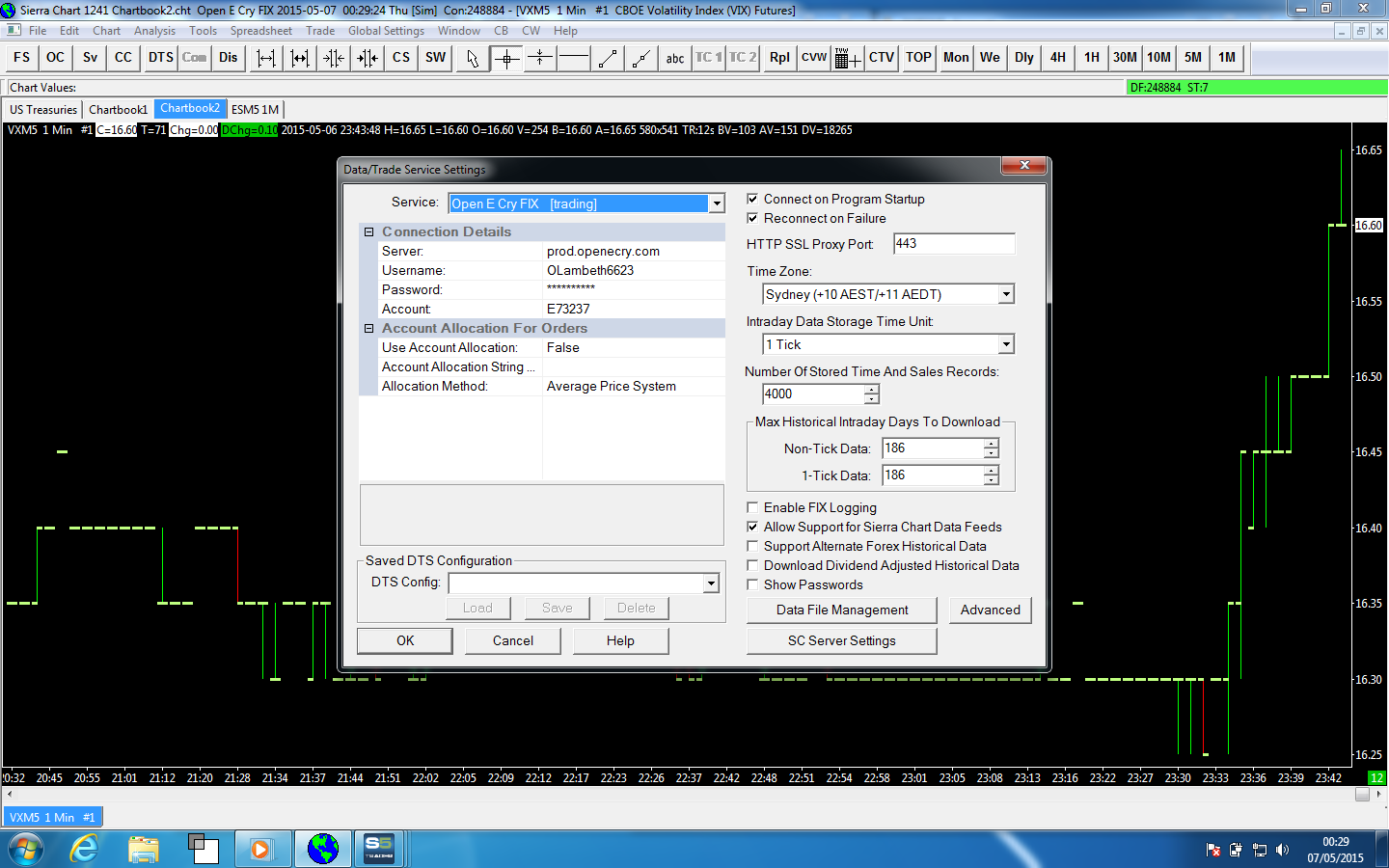Click the DTS toolbar button

click(161, 58)
